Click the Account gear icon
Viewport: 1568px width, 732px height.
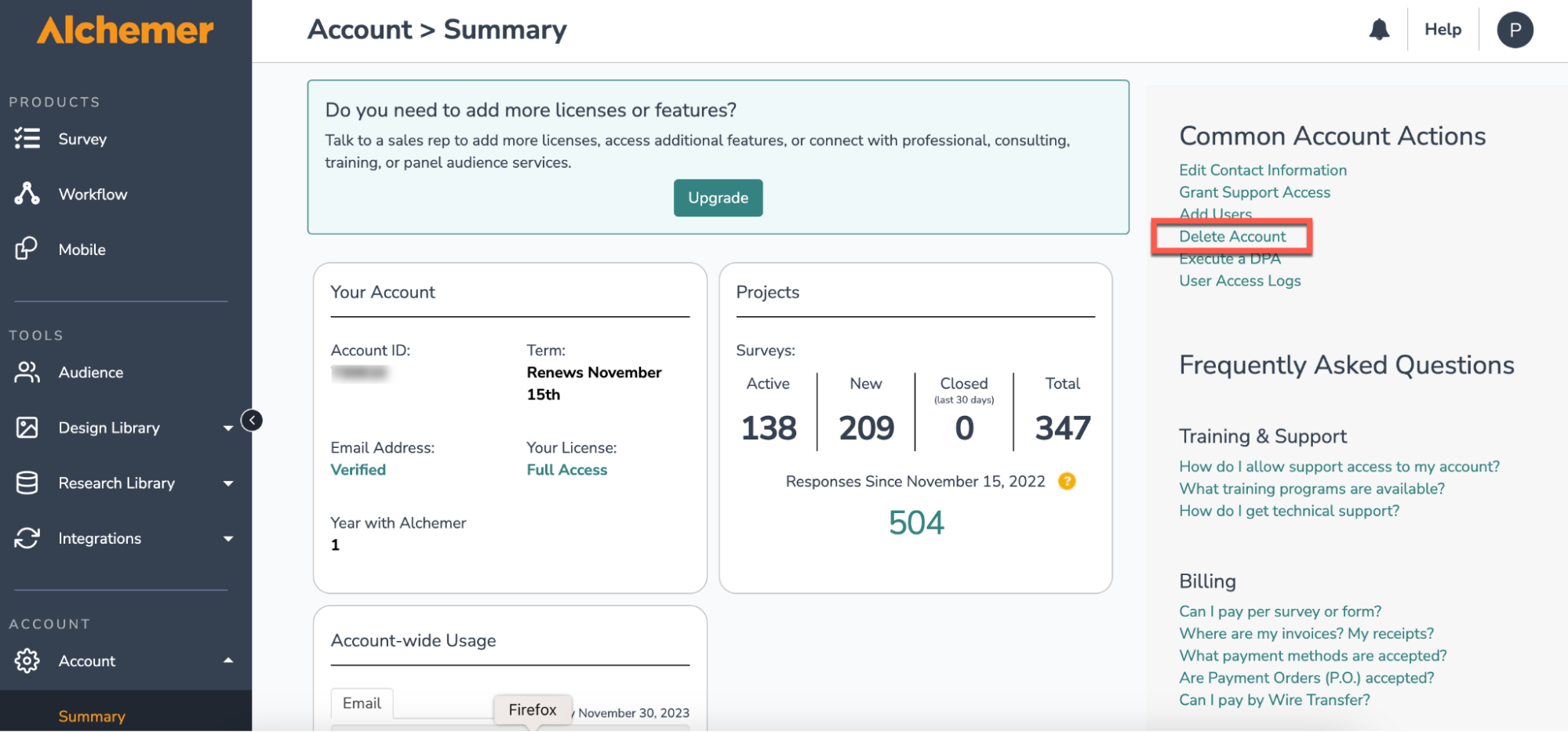[x=27, y=661]
